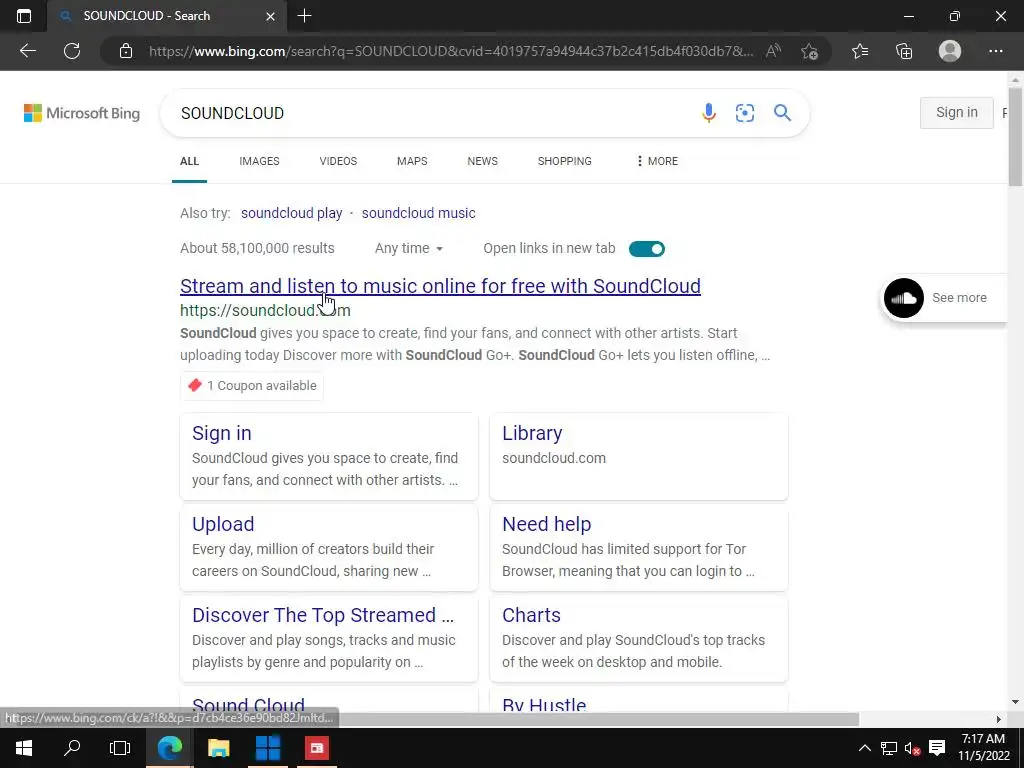1024x768 pixels.
Task: Switch to the IMAGES tab
Action: [x=259, y=161]
